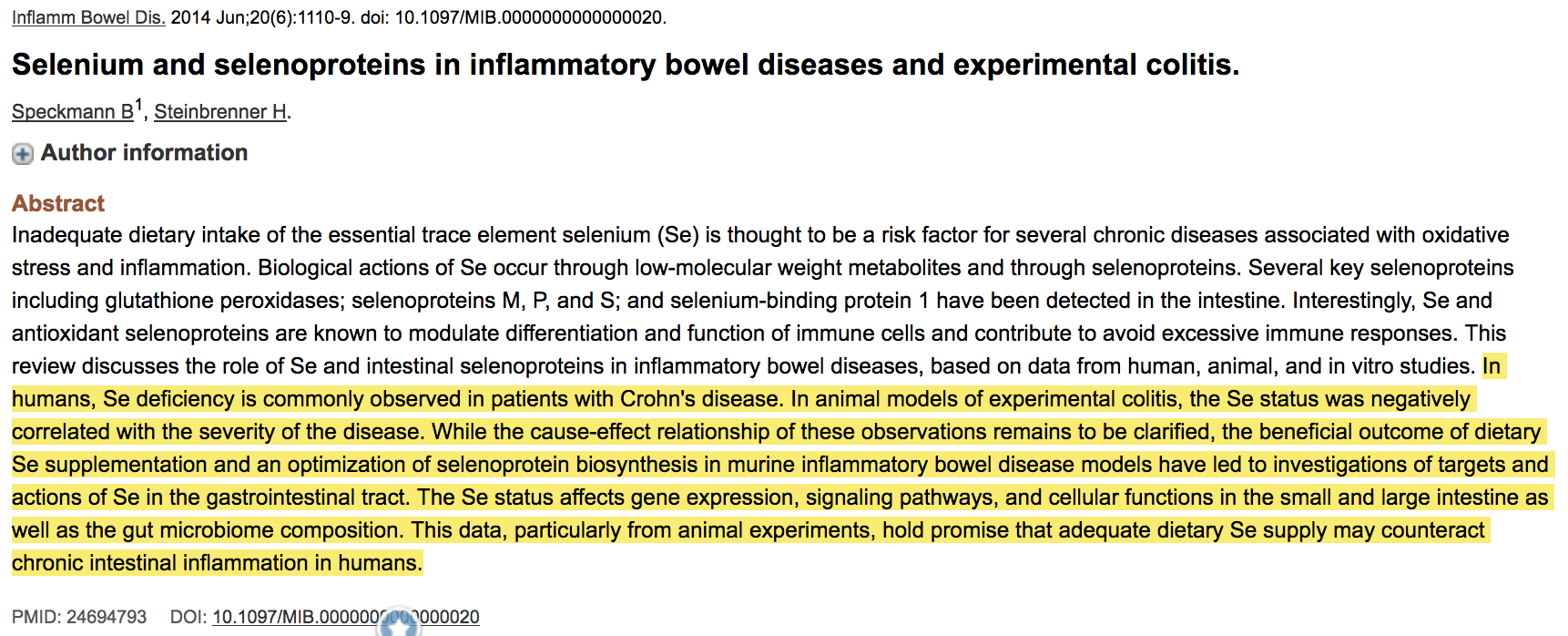Screen dimensions: 1568x636
Task: Click the opening word "Inadequate" of the abstract
Action: (66, 235)
